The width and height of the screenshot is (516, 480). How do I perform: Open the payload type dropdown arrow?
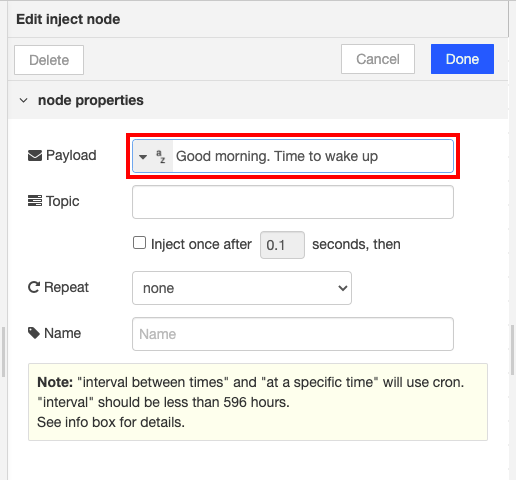pyautogui.click(x=143, y=157)
